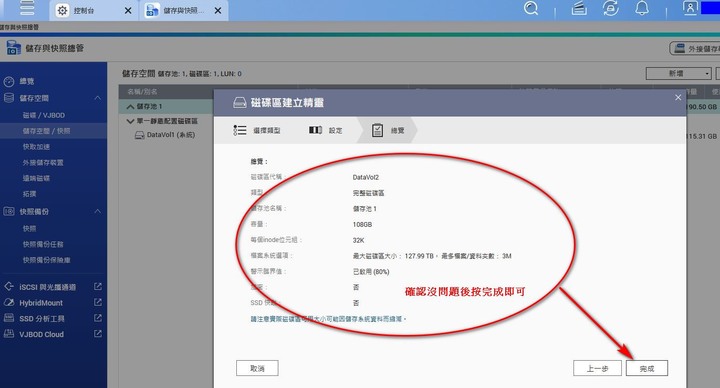Open iSCSI 與光纖通道 item
Screen dimensions: 720x388
[48, 287]
